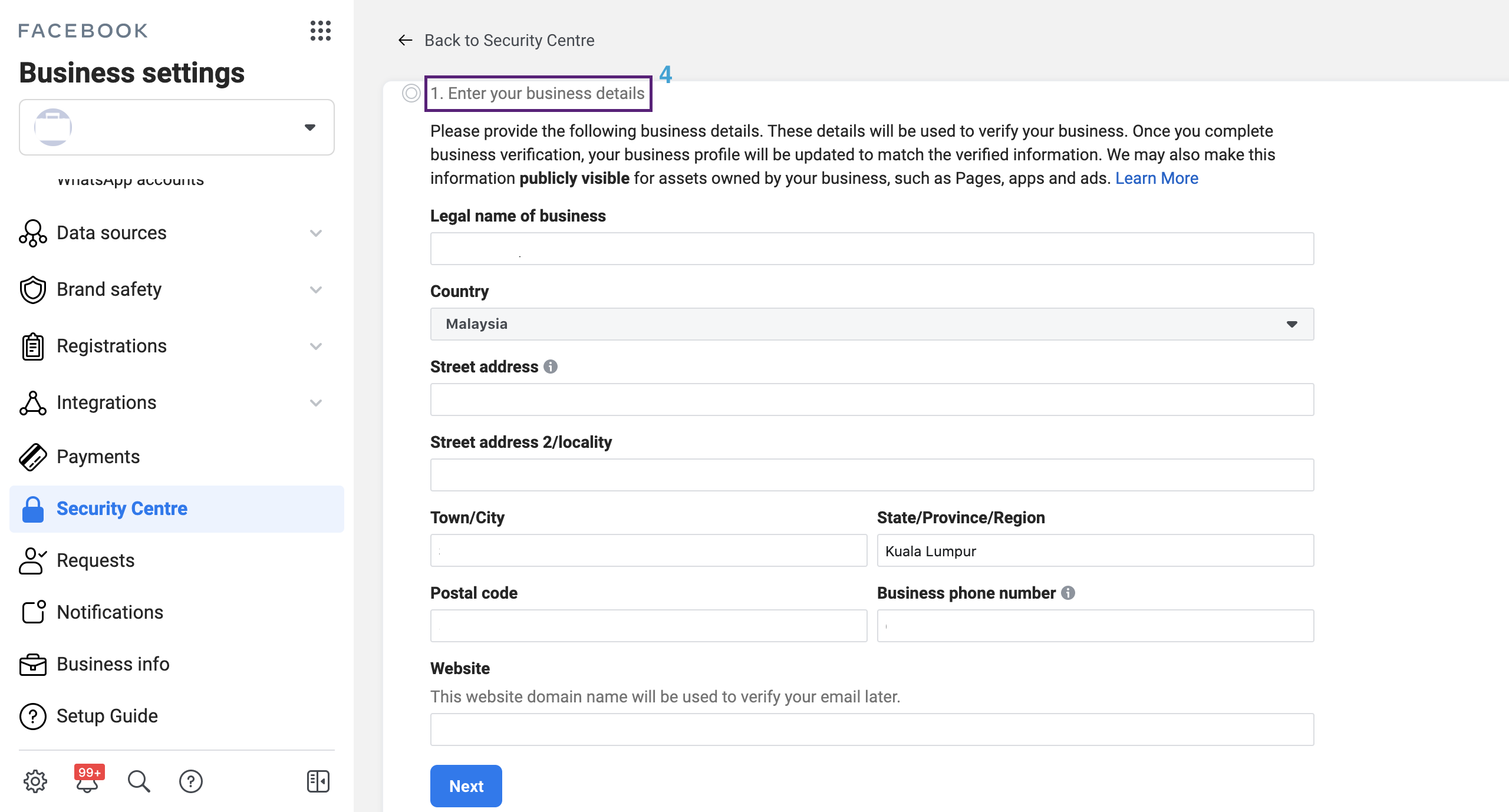Open the Business info menu item
1509x812 pixels.
tap(113, 664)
